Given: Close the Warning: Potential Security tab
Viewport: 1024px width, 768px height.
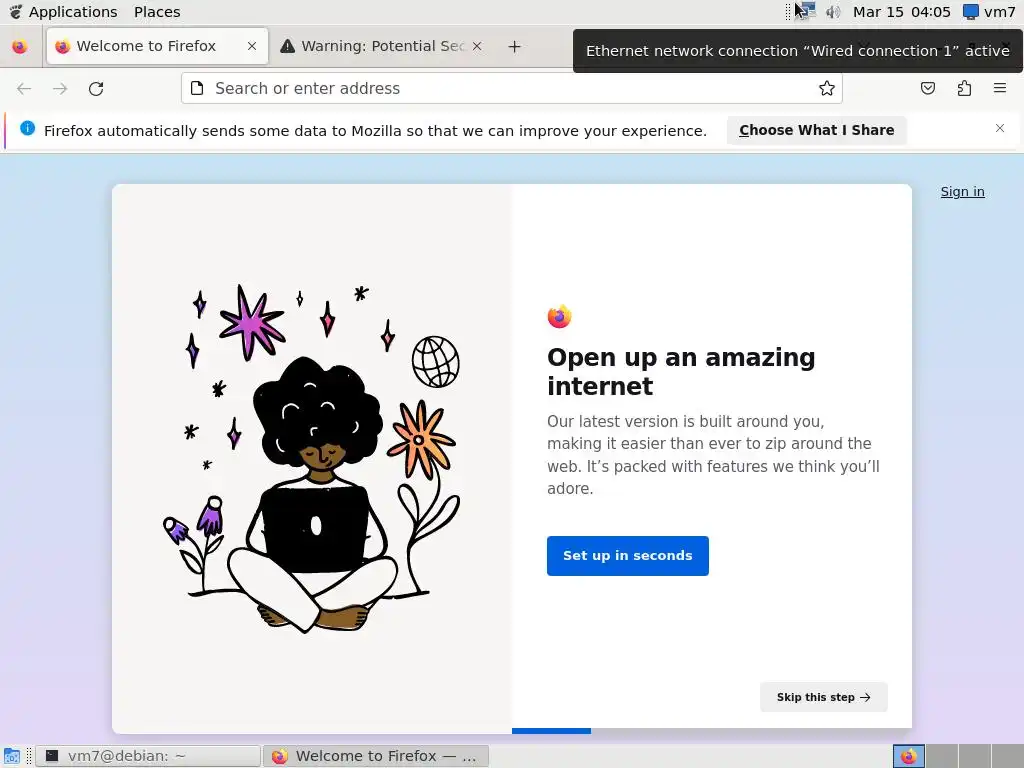Looking at the screenshot, I should pos(477,46).
